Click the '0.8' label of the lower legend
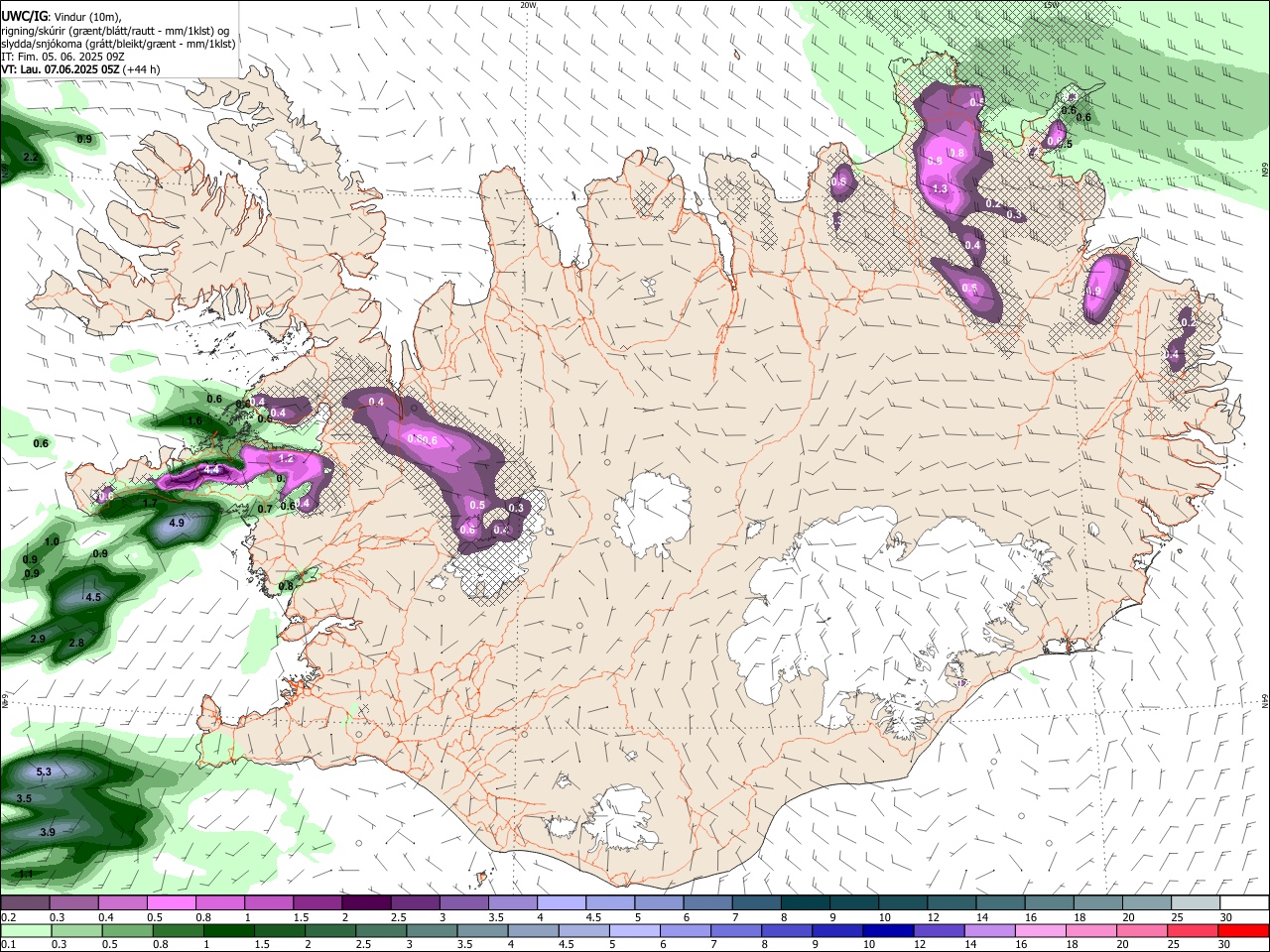 [x=159, y=944]
